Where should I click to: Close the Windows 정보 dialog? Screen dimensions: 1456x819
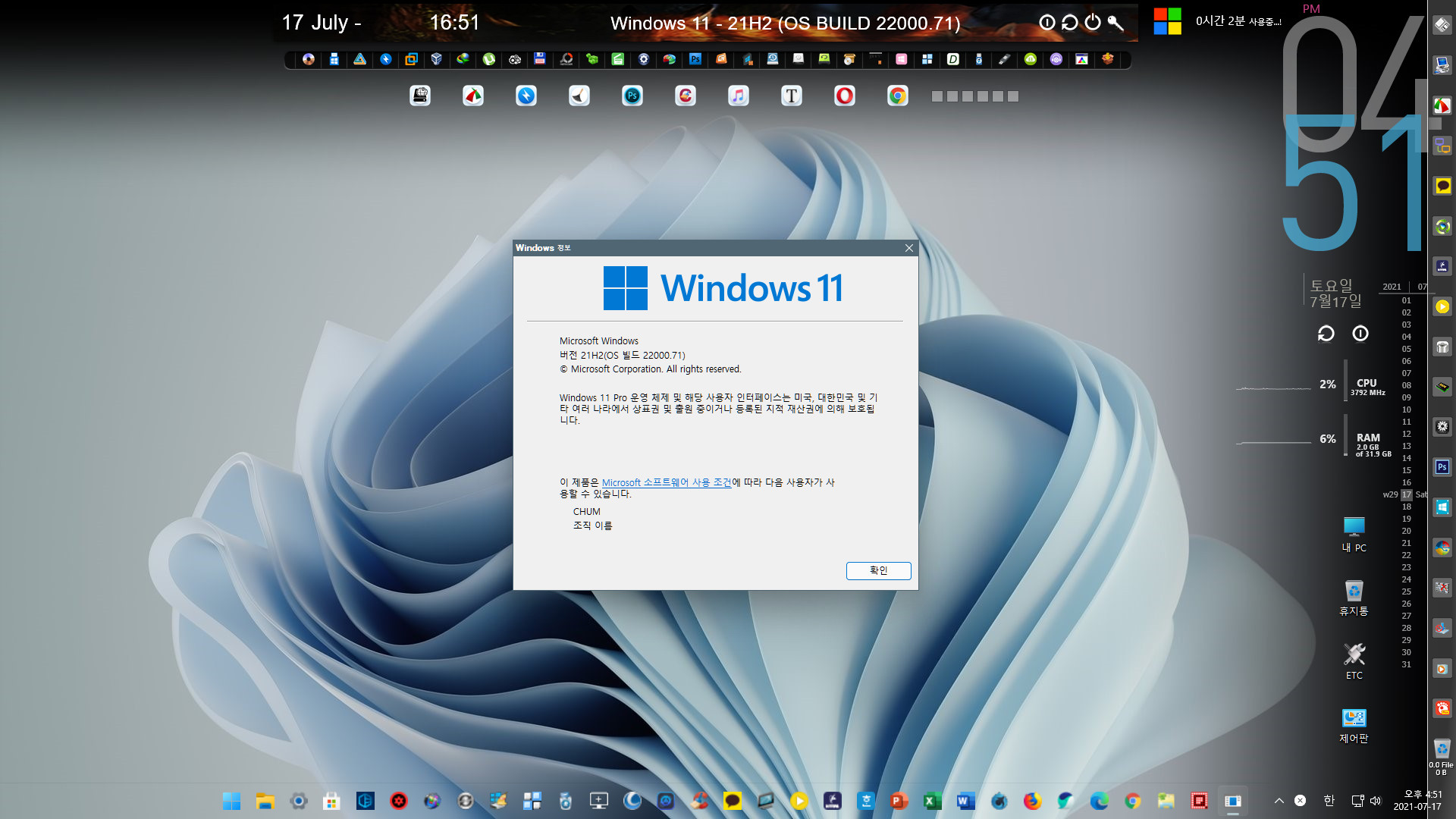909,248
